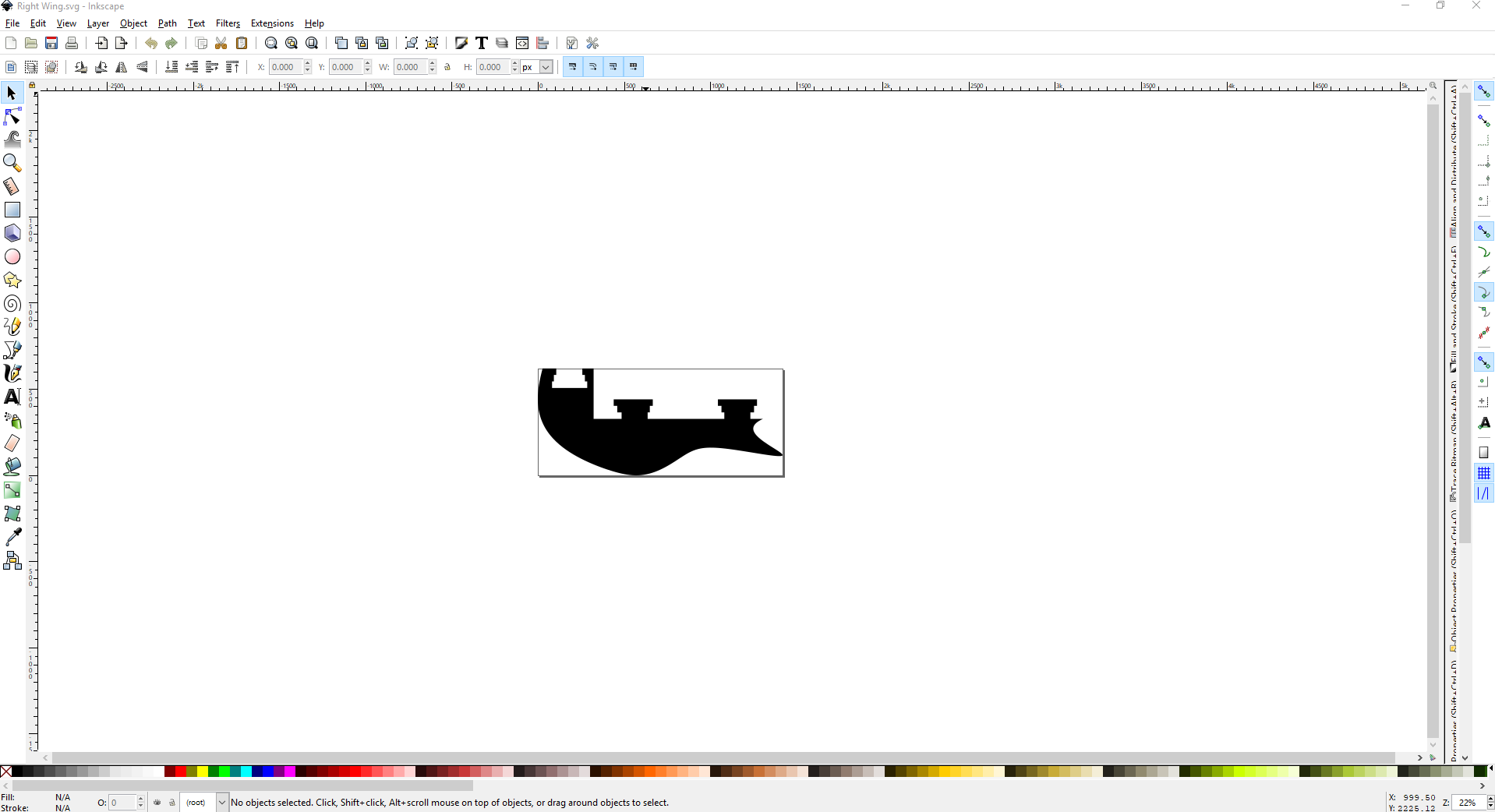This screenshot has width=1495, height=812.
Task: Open the Object Properties docked tab
Action: click(1453, 581)
